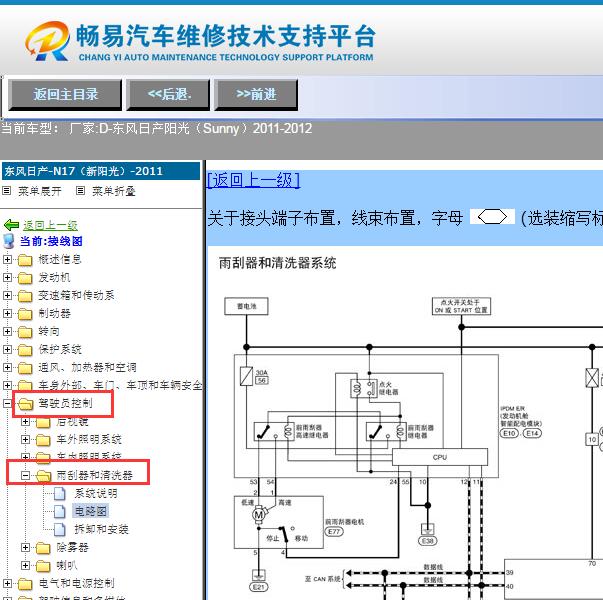
Task: Click the open folder icon for 驾驶员控制
Action: coord(25,404)
